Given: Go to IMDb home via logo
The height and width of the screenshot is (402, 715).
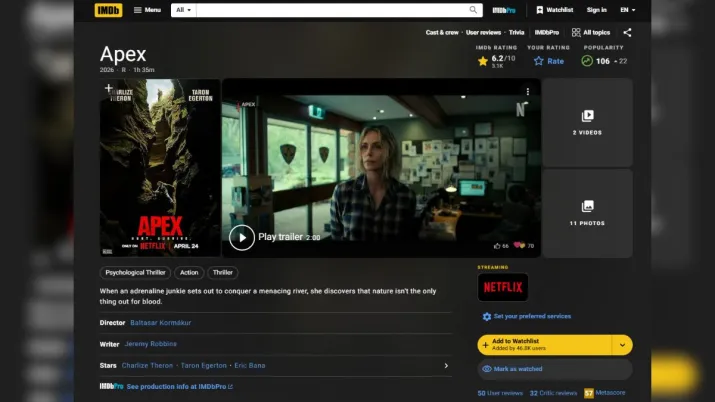Looking at the screenshot, I should pos(109,10).
